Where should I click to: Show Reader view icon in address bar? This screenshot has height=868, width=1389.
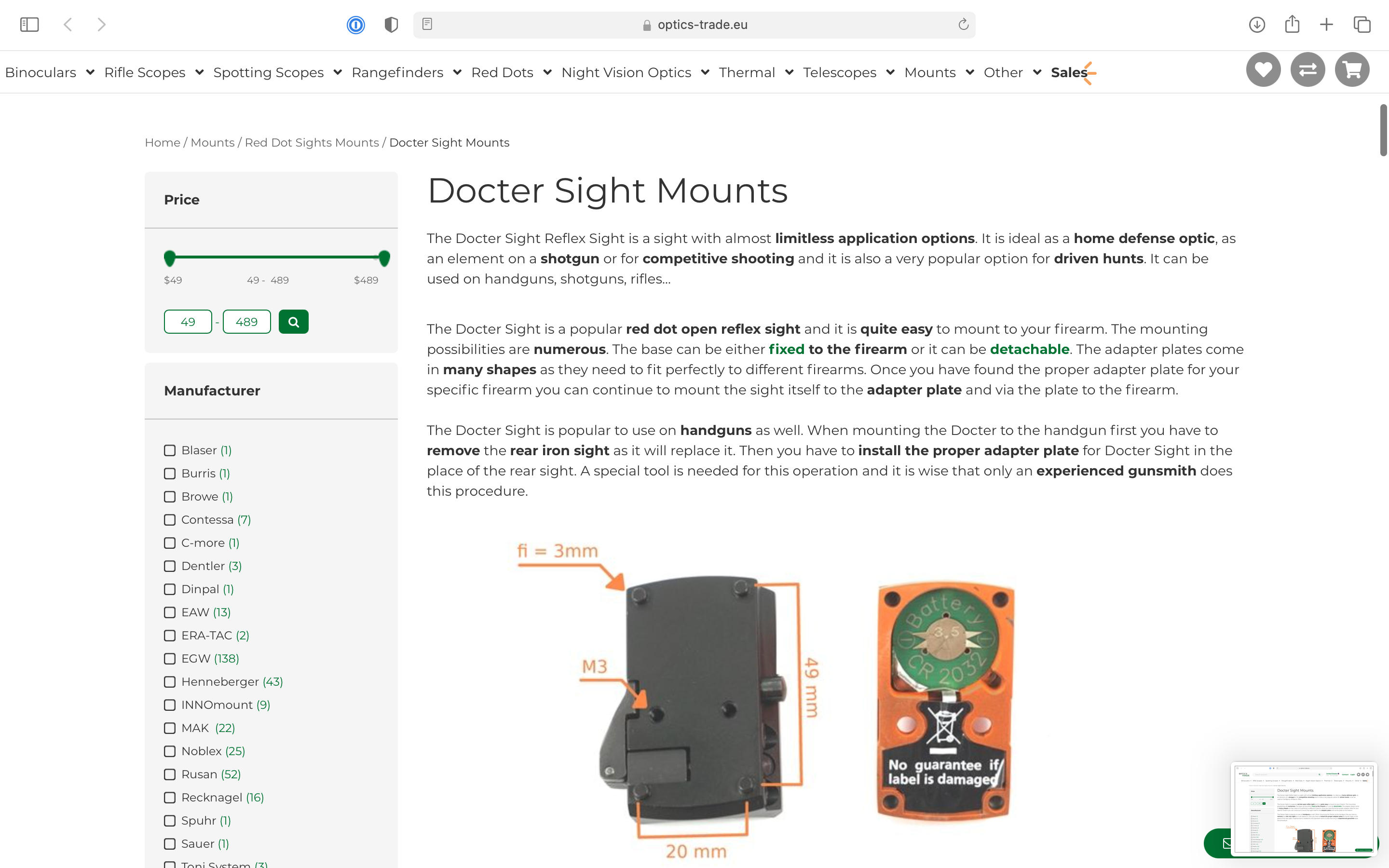427,24
